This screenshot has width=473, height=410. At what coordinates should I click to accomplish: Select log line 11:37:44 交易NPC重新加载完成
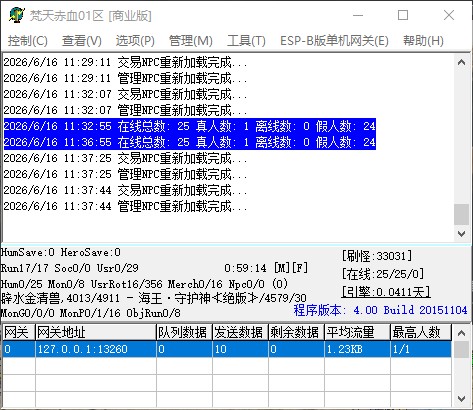point(125,190)
